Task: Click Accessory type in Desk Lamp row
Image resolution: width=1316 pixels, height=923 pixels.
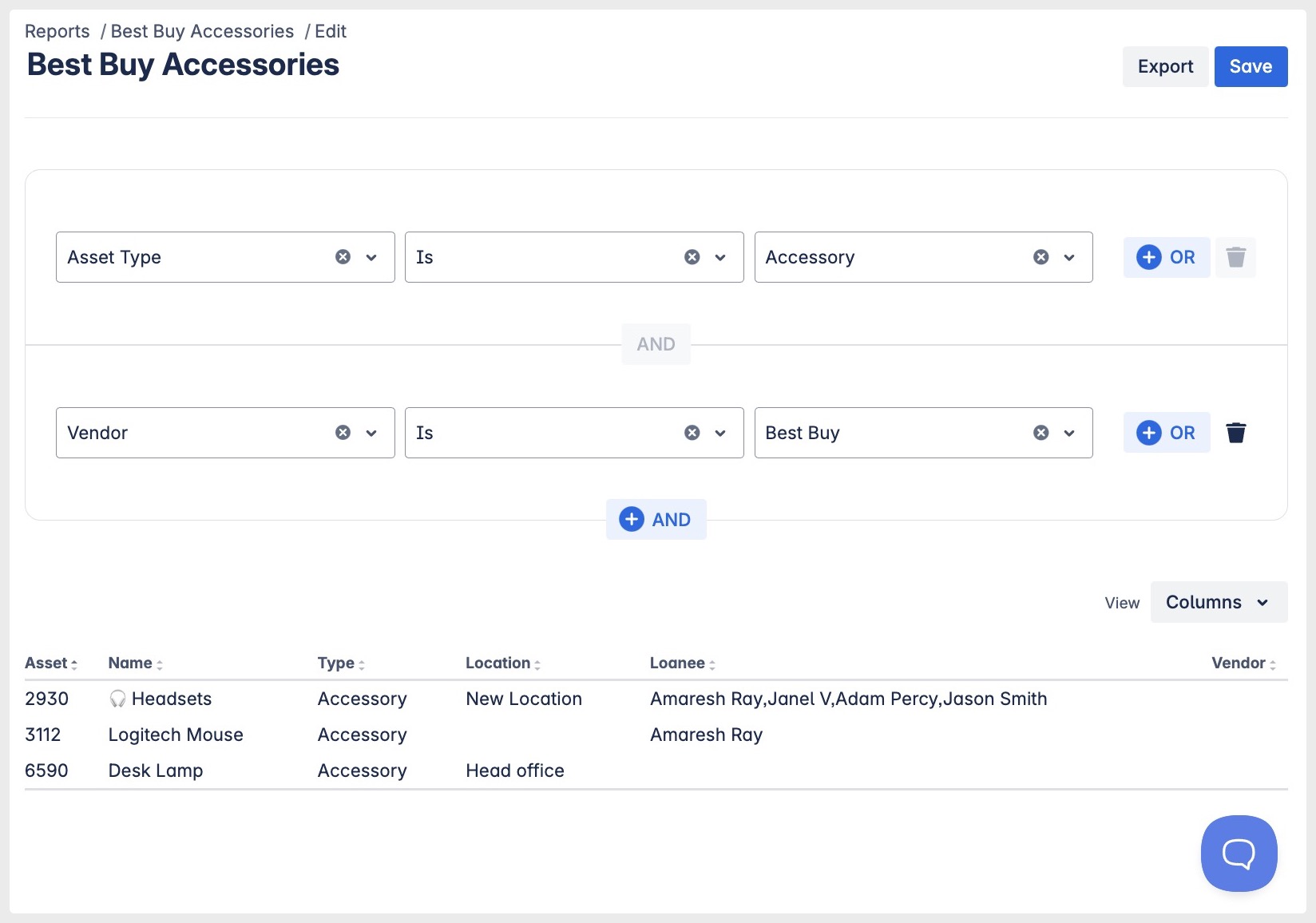Action: [363, 771]
